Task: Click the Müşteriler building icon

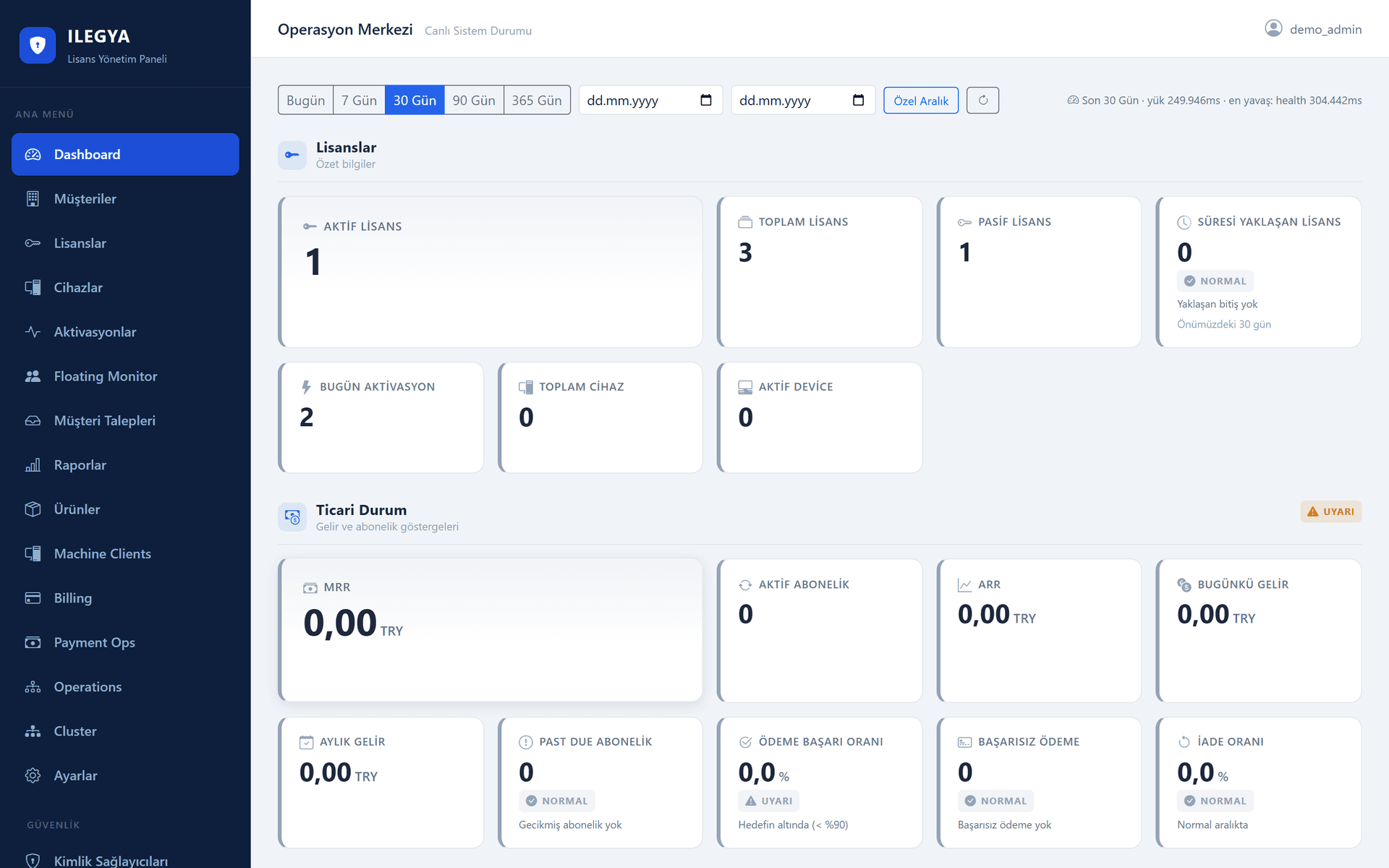Action: click(33, 199)
